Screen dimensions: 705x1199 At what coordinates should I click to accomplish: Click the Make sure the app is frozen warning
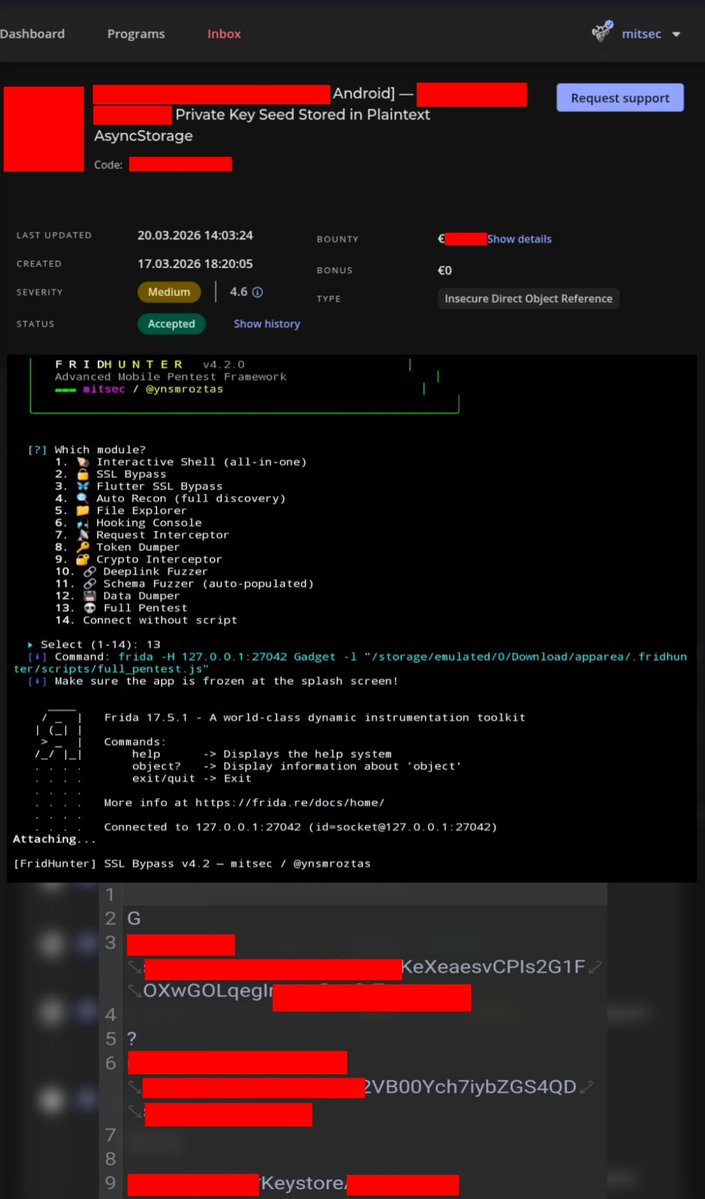pyautogui.click(x=226, y=681)
